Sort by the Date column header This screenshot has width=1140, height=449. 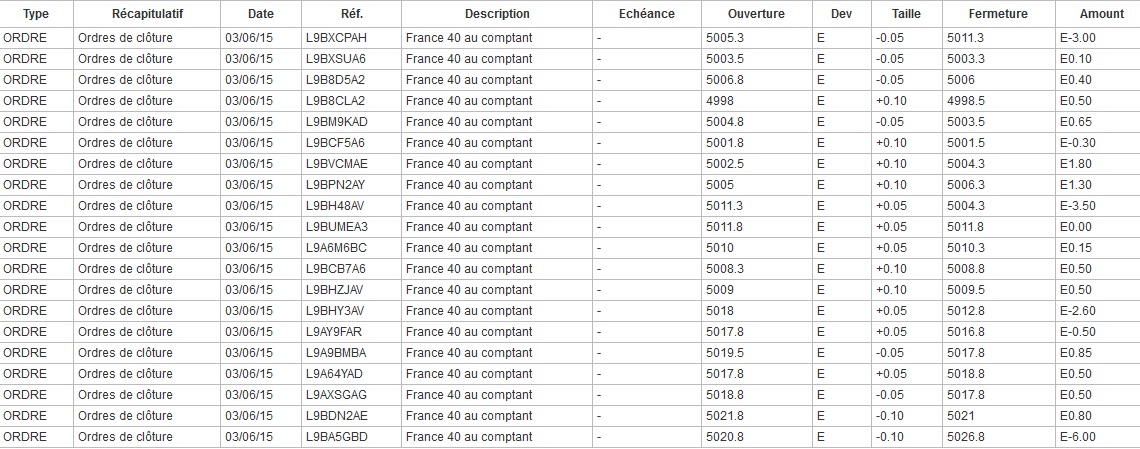pos(260,14)
